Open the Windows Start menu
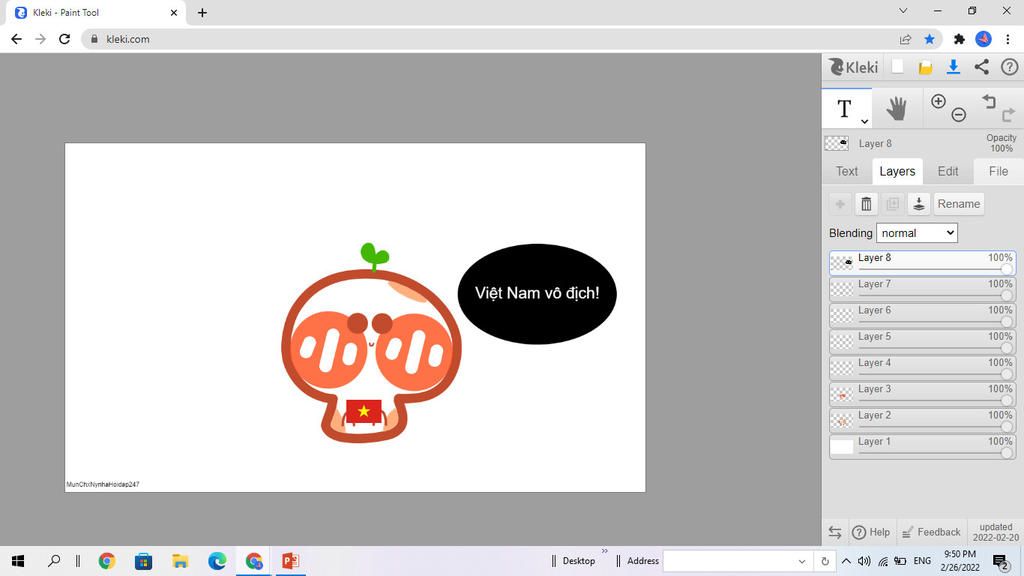This screenshot has height=576, width=1024. point(18,561)
